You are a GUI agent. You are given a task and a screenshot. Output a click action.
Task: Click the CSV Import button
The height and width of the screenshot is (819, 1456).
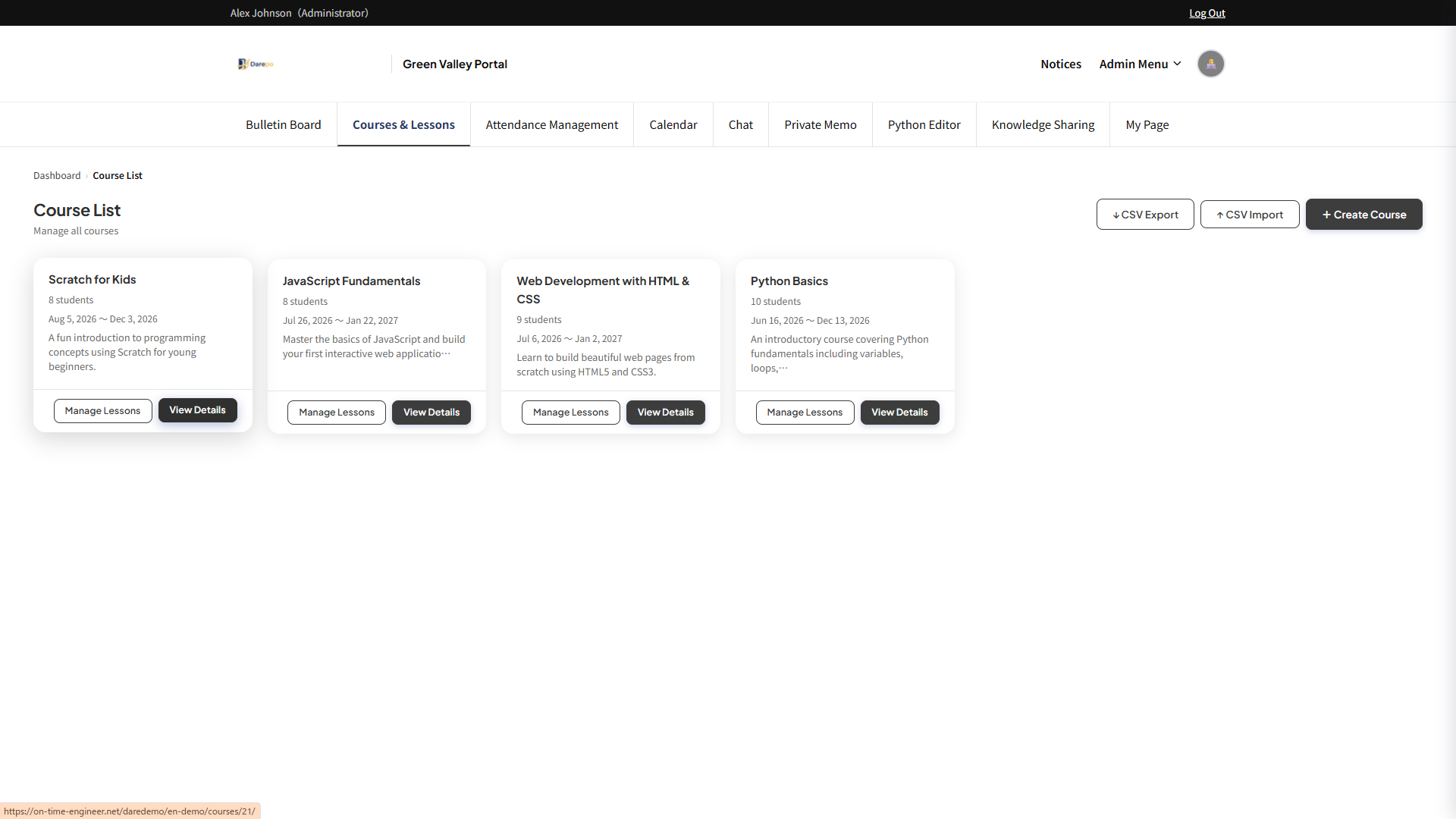pyautogui.click(x=1250, y=215)
